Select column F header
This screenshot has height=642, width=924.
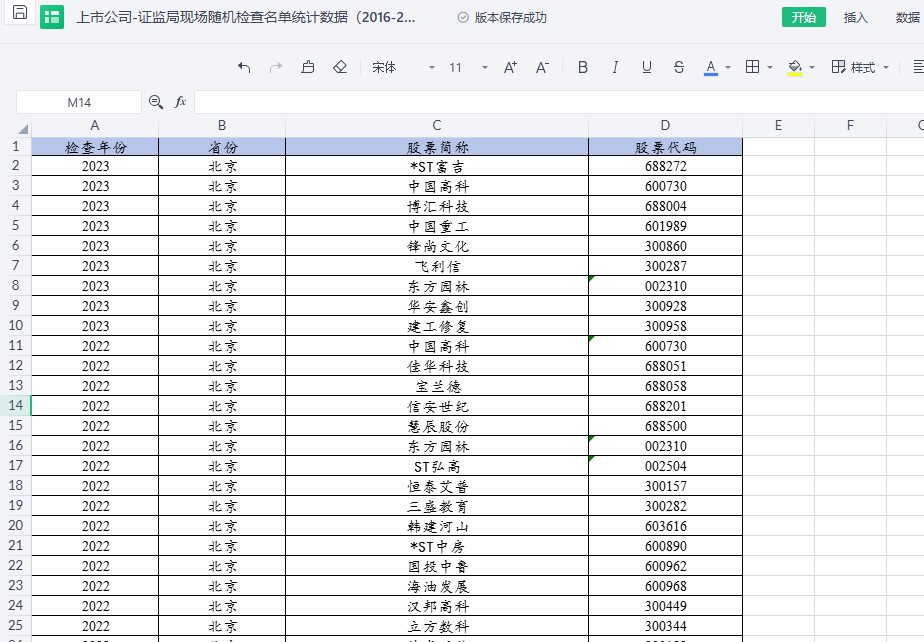pos(850,125)
